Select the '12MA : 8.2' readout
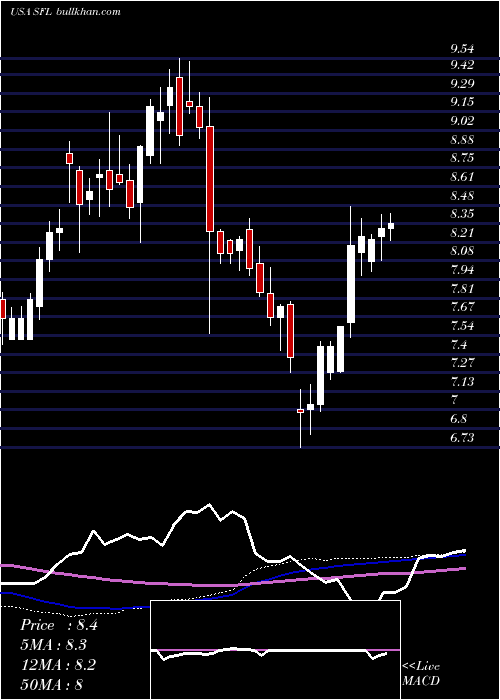The height and width of the screenshot is (700, 500). pos(57,664)
